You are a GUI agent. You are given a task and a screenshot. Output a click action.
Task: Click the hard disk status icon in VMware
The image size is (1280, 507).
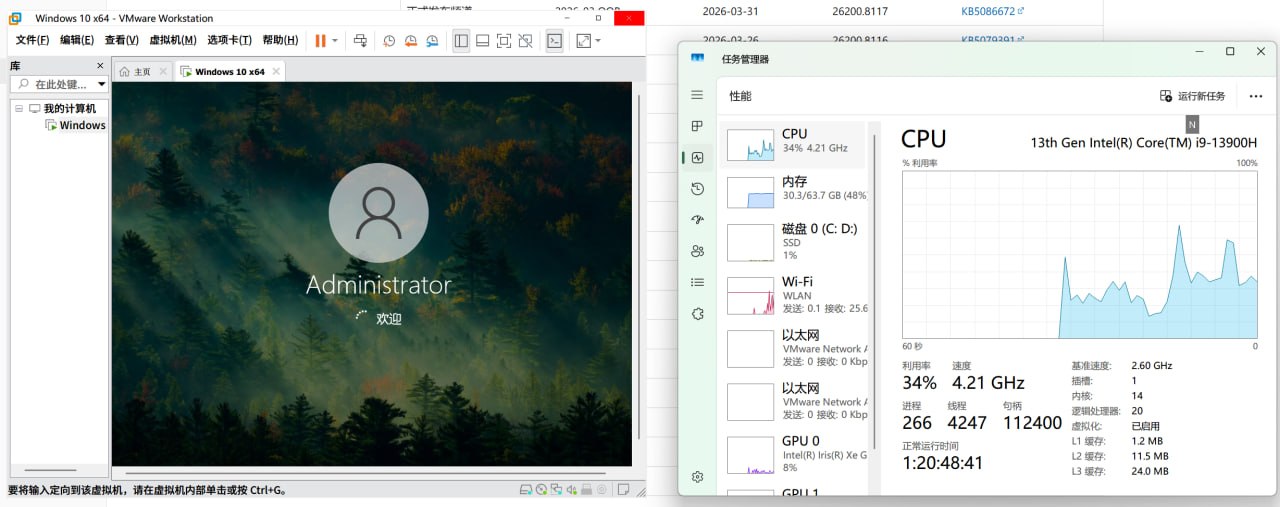(526, 490)
